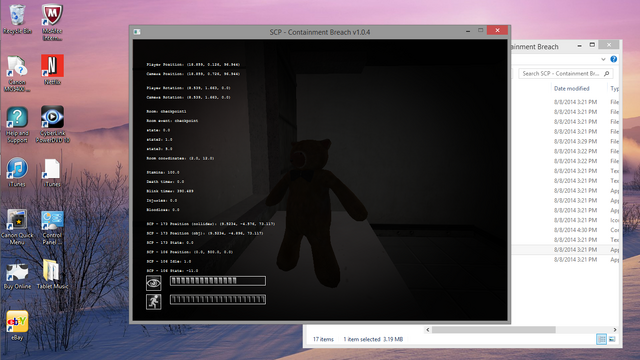Click the Player Rotation debug line

pos(188,88)
